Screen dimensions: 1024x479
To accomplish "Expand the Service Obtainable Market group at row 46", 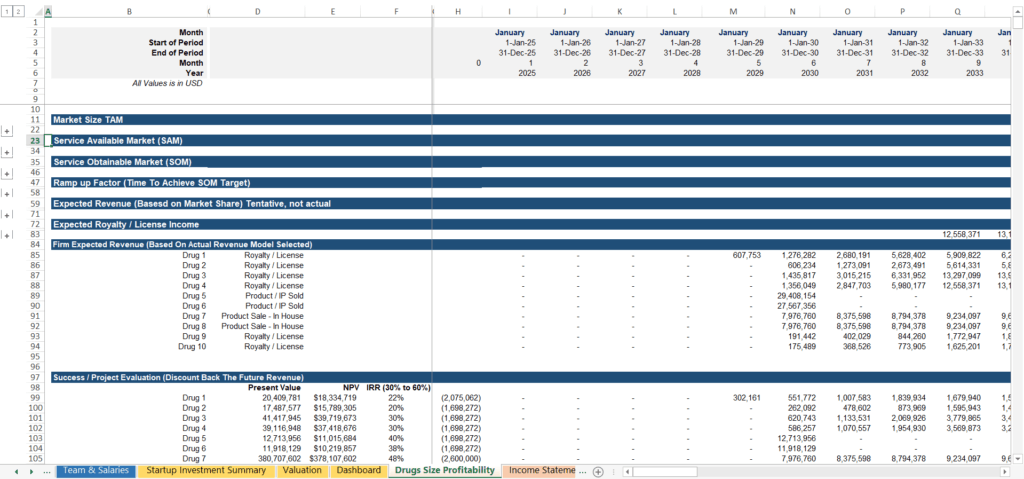I will point(8,172).
